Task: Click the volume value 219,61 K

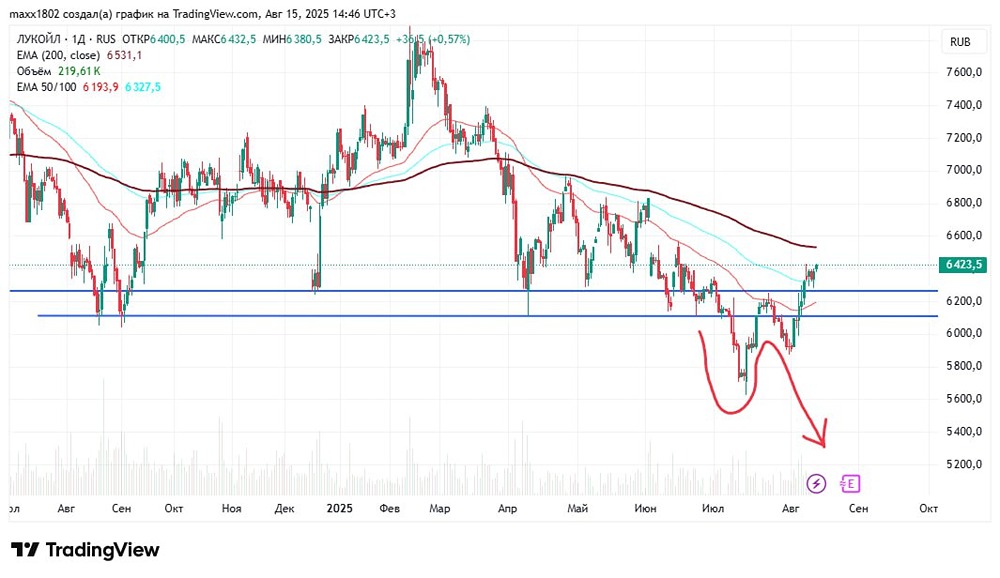Action: tap(79, 71)
